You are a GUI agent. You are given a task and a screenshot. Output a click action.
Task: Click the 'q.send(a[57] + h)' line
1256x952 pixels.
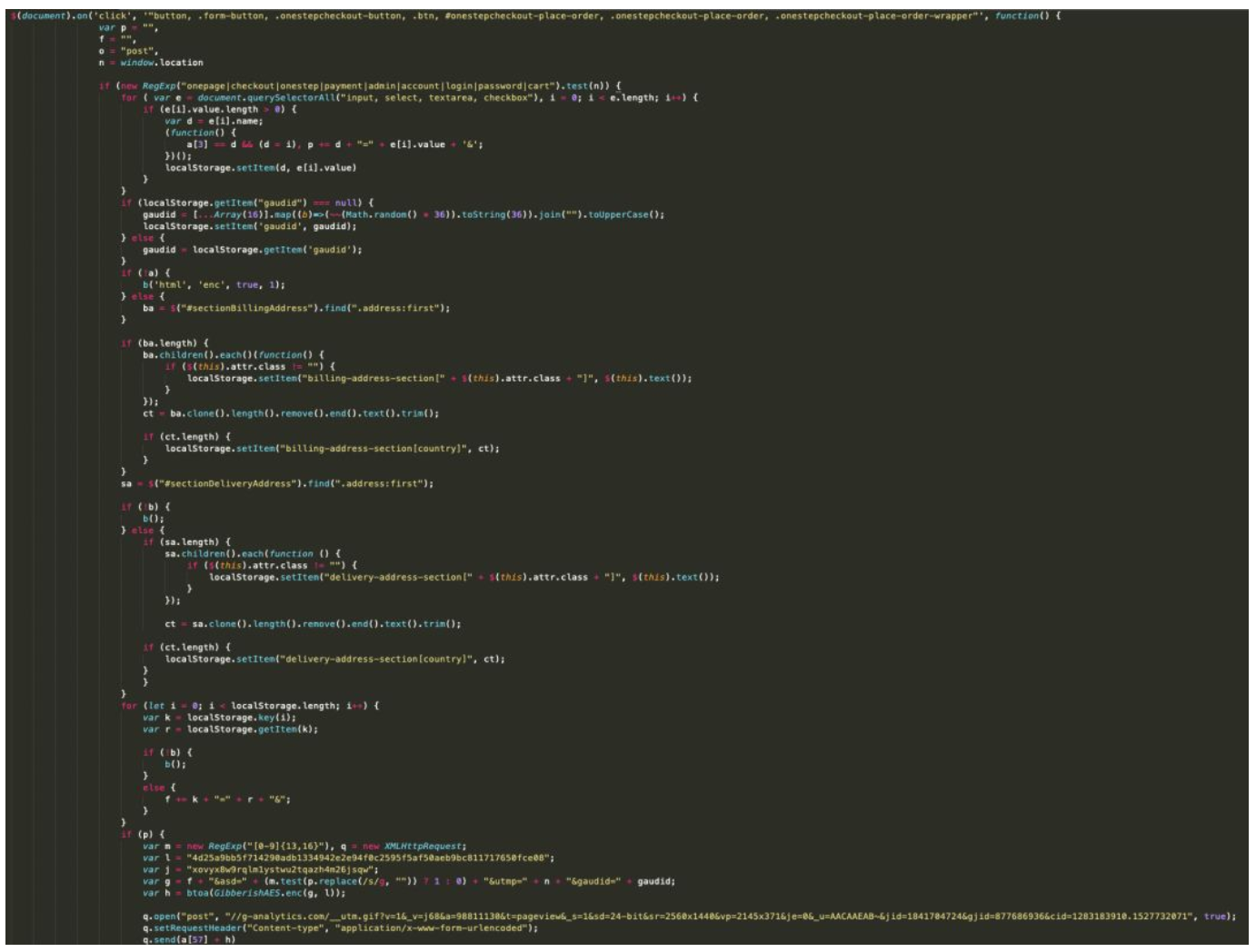point(189,940)
